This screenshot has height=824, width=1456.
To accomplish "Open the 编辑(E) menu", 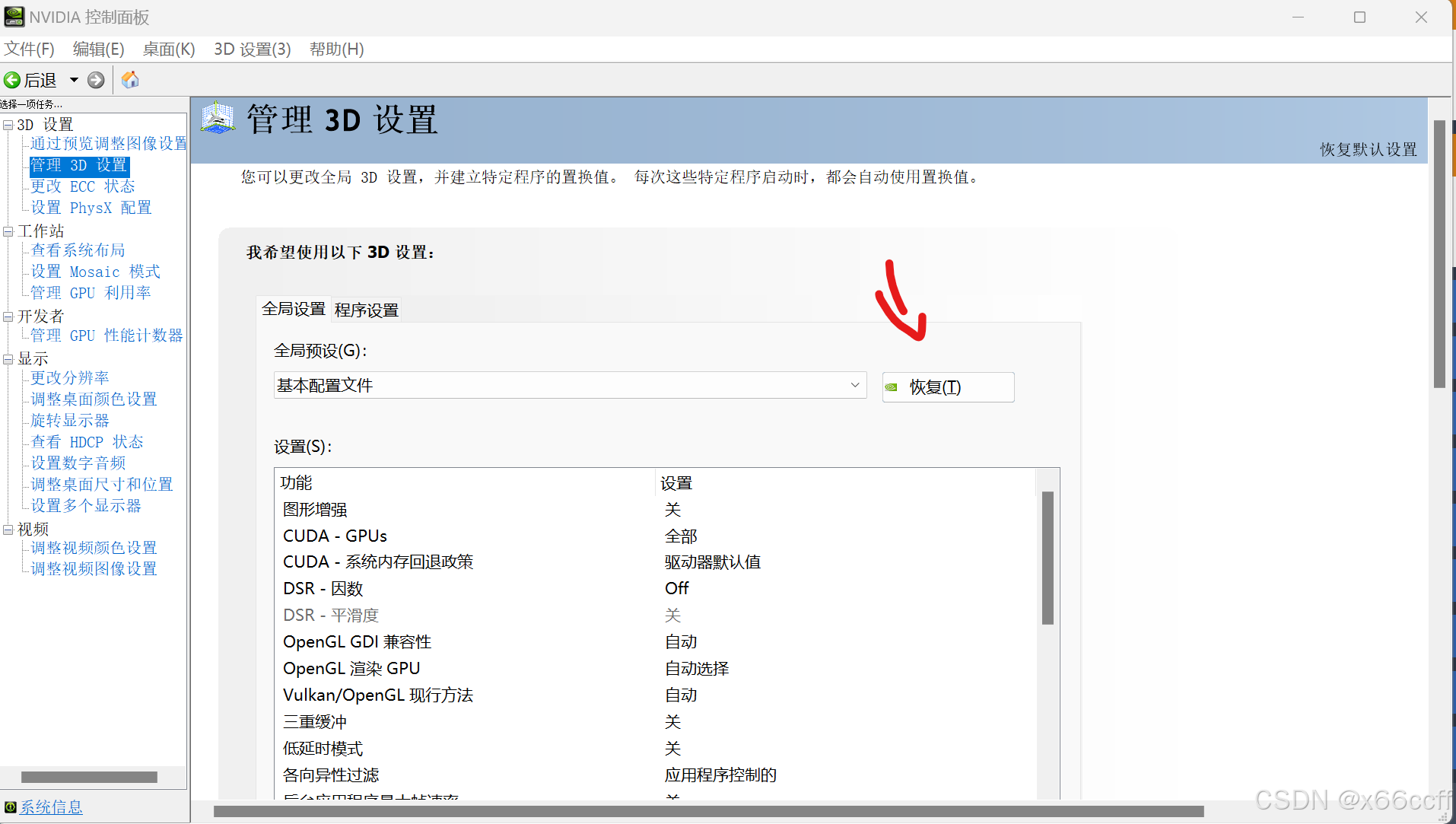I will 98,49.
